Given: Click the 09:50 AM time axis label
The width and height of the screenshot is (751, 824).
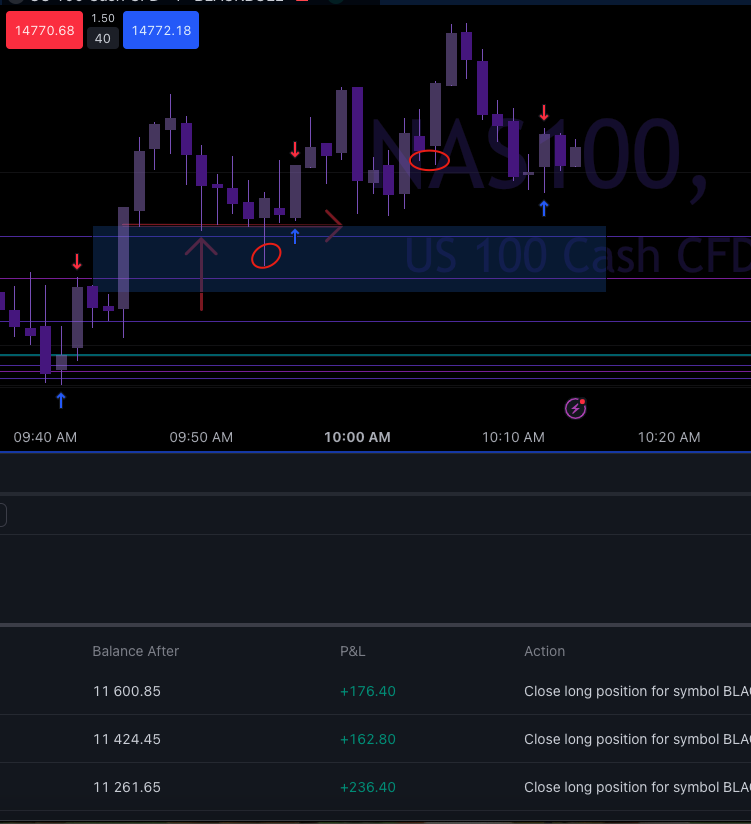Looking at the screenshot, I should [x=201, y=437].
